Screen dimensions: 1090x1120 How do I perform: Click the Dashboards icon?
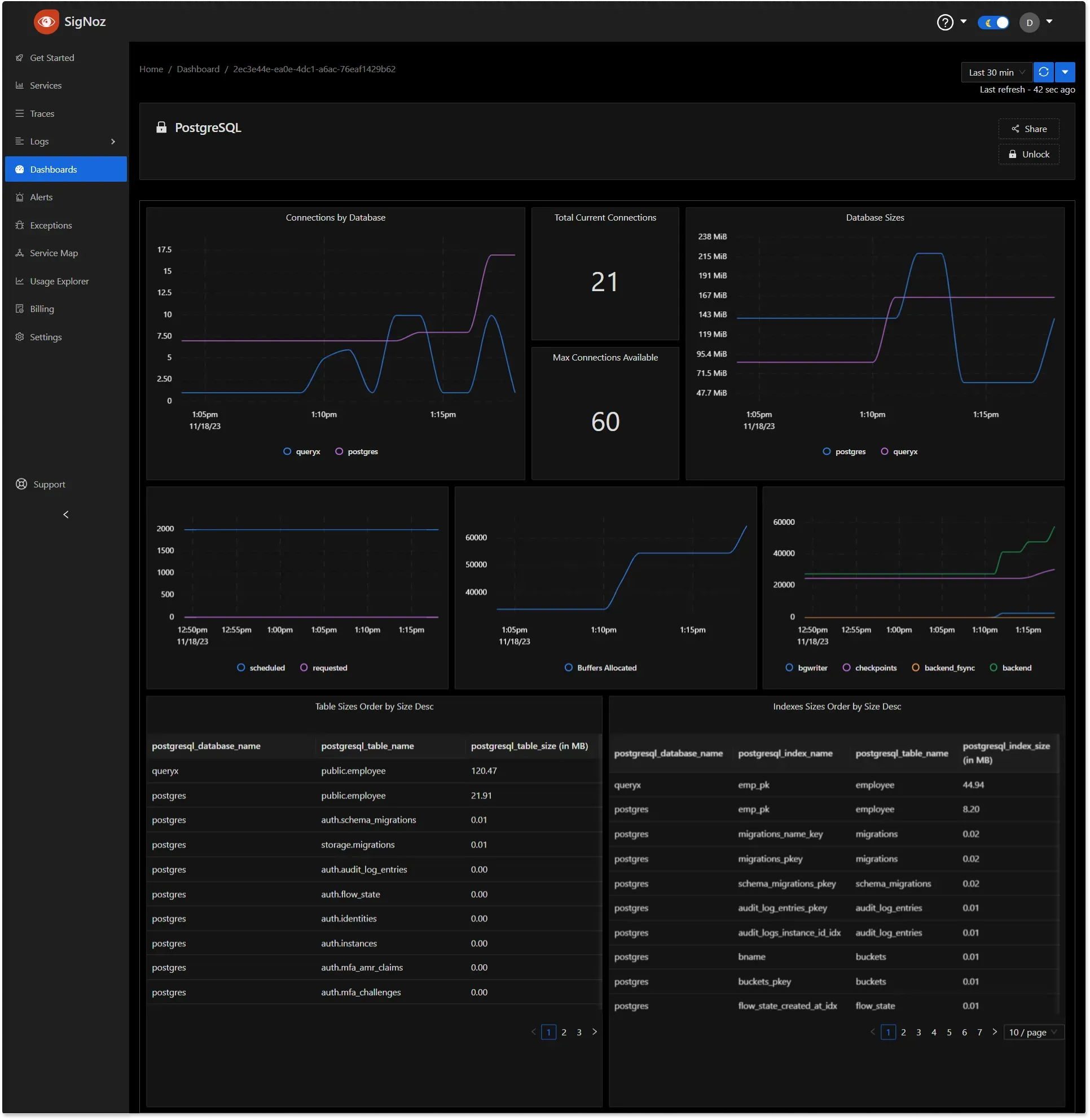tap(20, 168)
